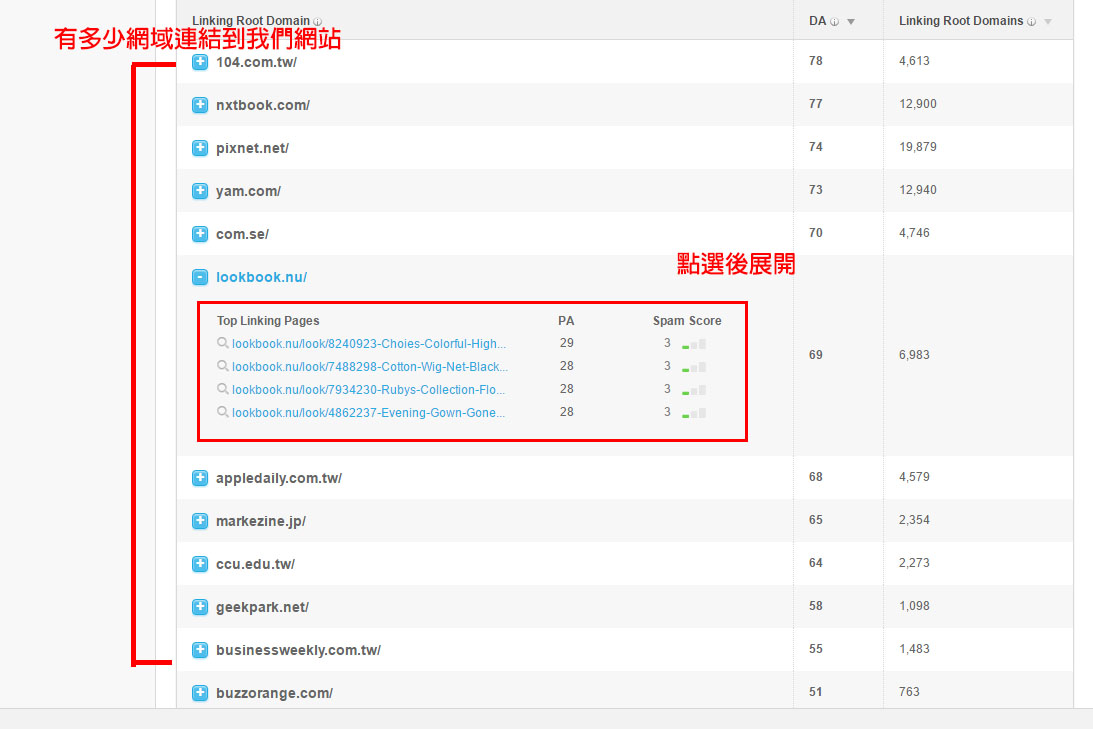1093x729 pixels.
Task: Click spam score bar for 4862237-Evening-Gown row
Action: click(x=694, y=413)
